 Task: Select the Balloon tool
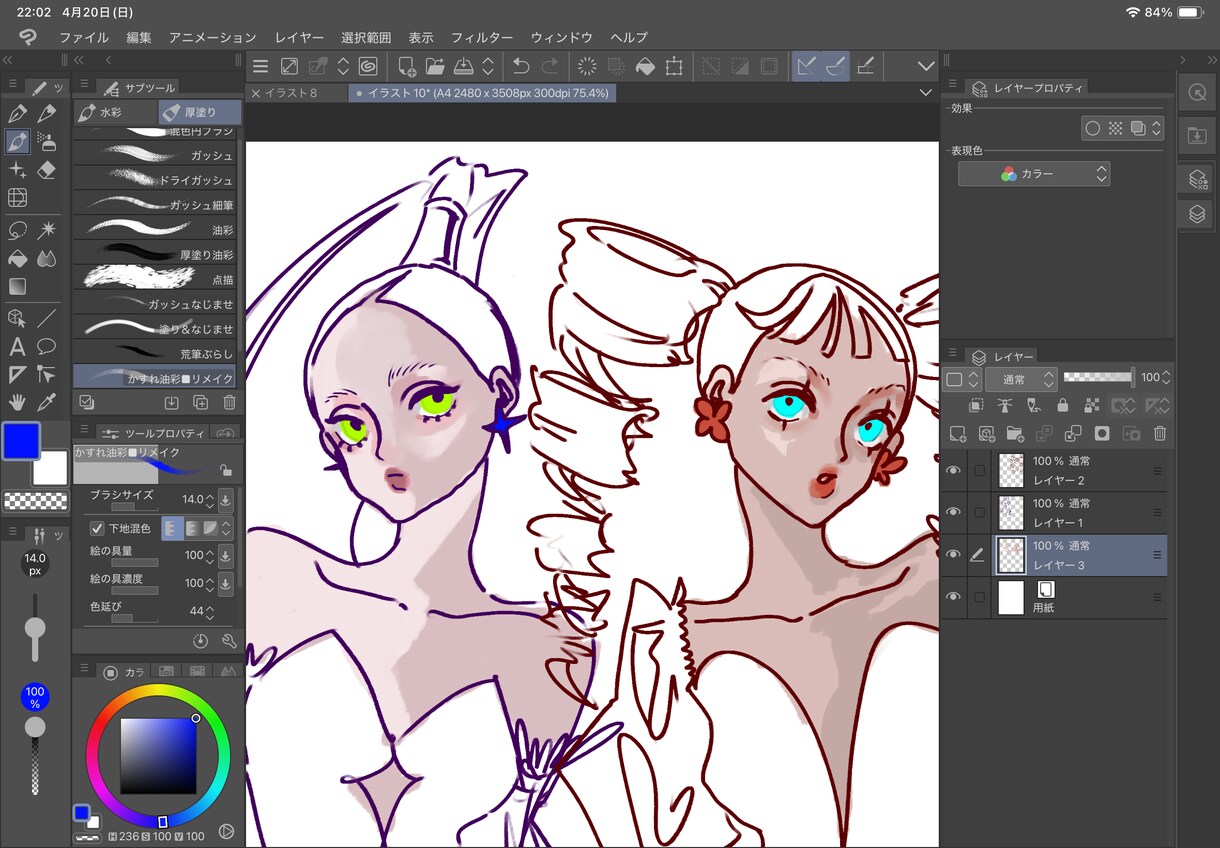46,347
